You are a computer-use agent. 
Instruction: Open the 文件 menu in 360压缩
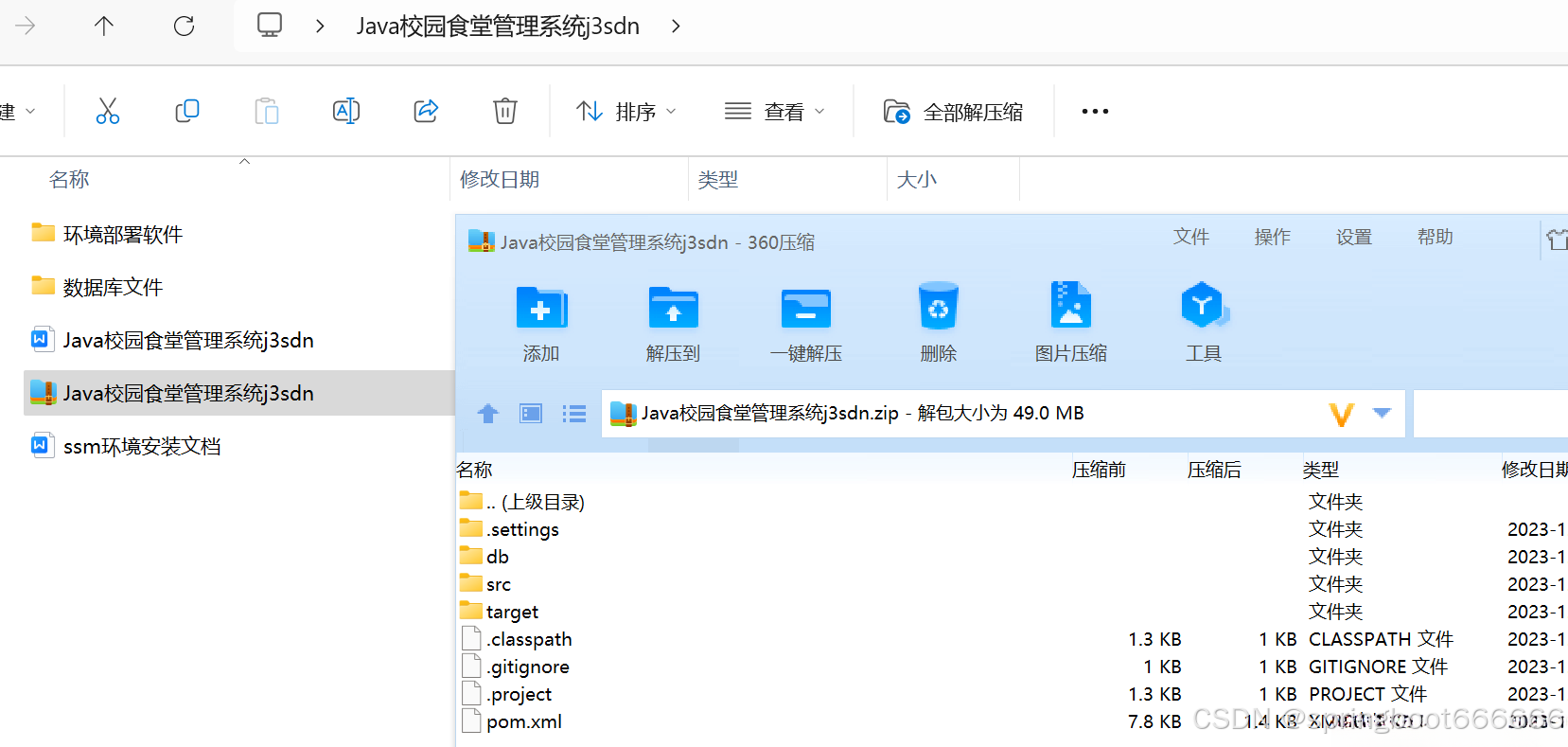[x=1191, y=237]
